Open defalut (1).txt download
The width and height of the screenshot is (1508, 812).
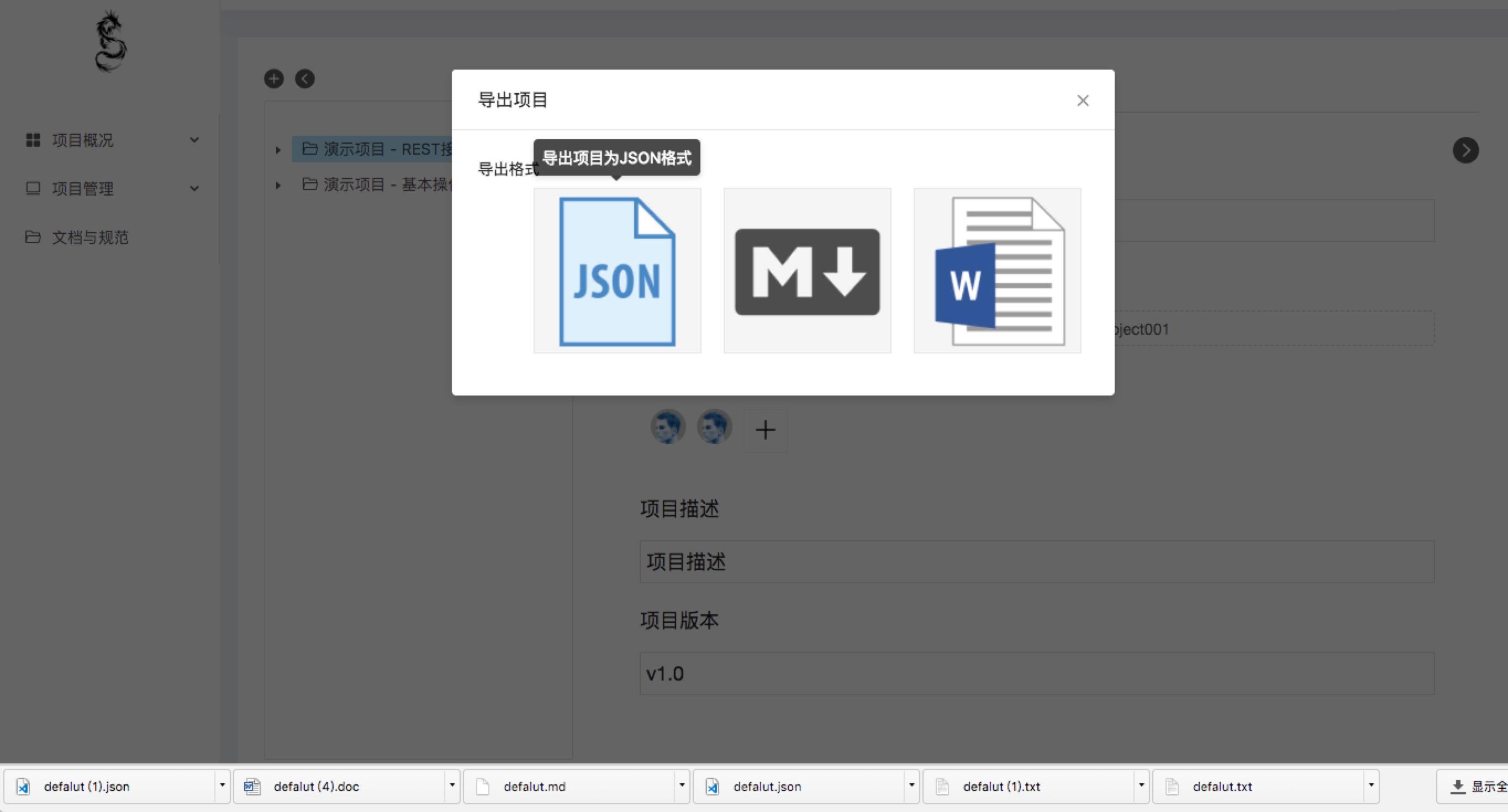1028,786
